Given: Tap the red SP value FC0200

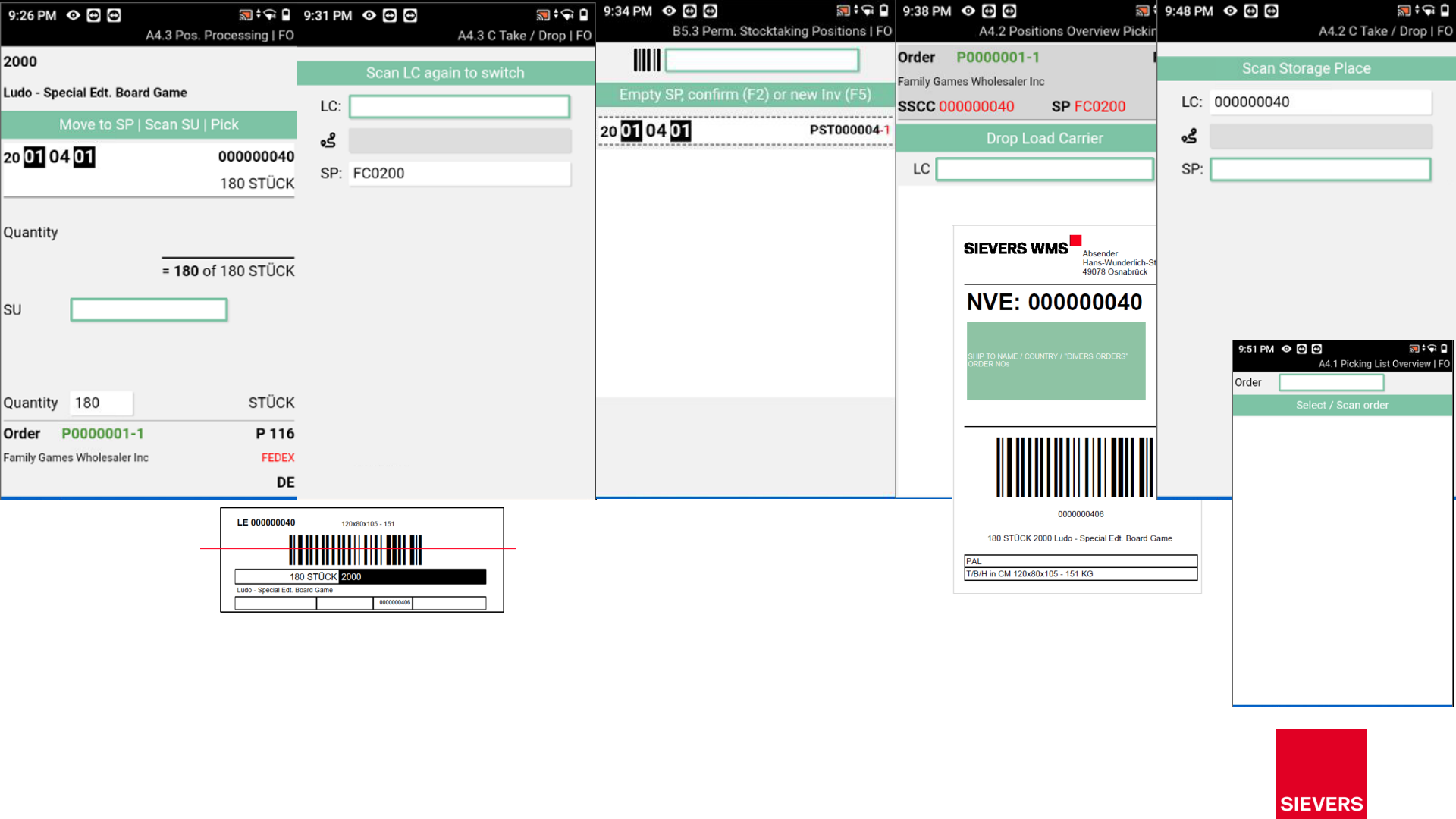Looking at the screenshot, I should pyautogui.click(x=1100, y=107).
